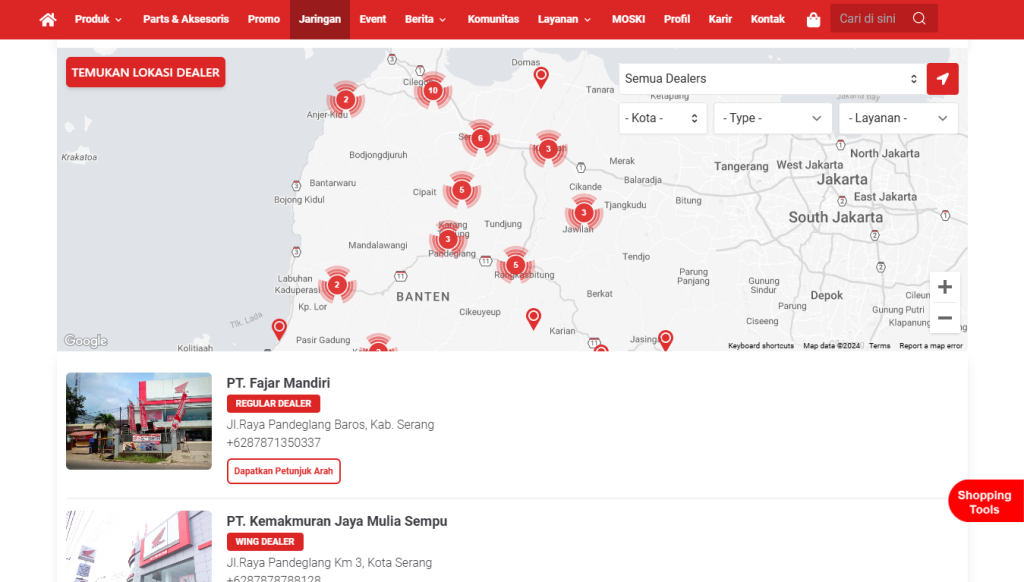Click the cluster marker showing 6

pos(480,138)
